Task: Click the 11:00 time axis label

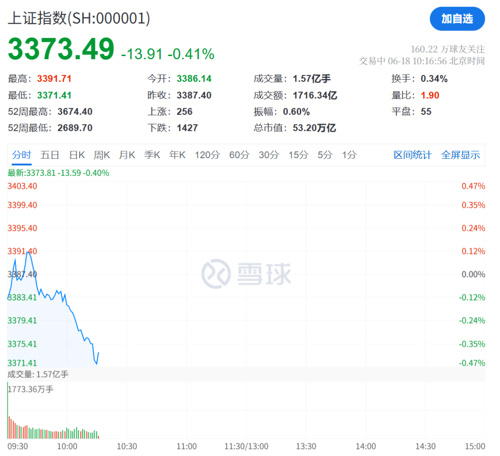Action: pos(187,446)
